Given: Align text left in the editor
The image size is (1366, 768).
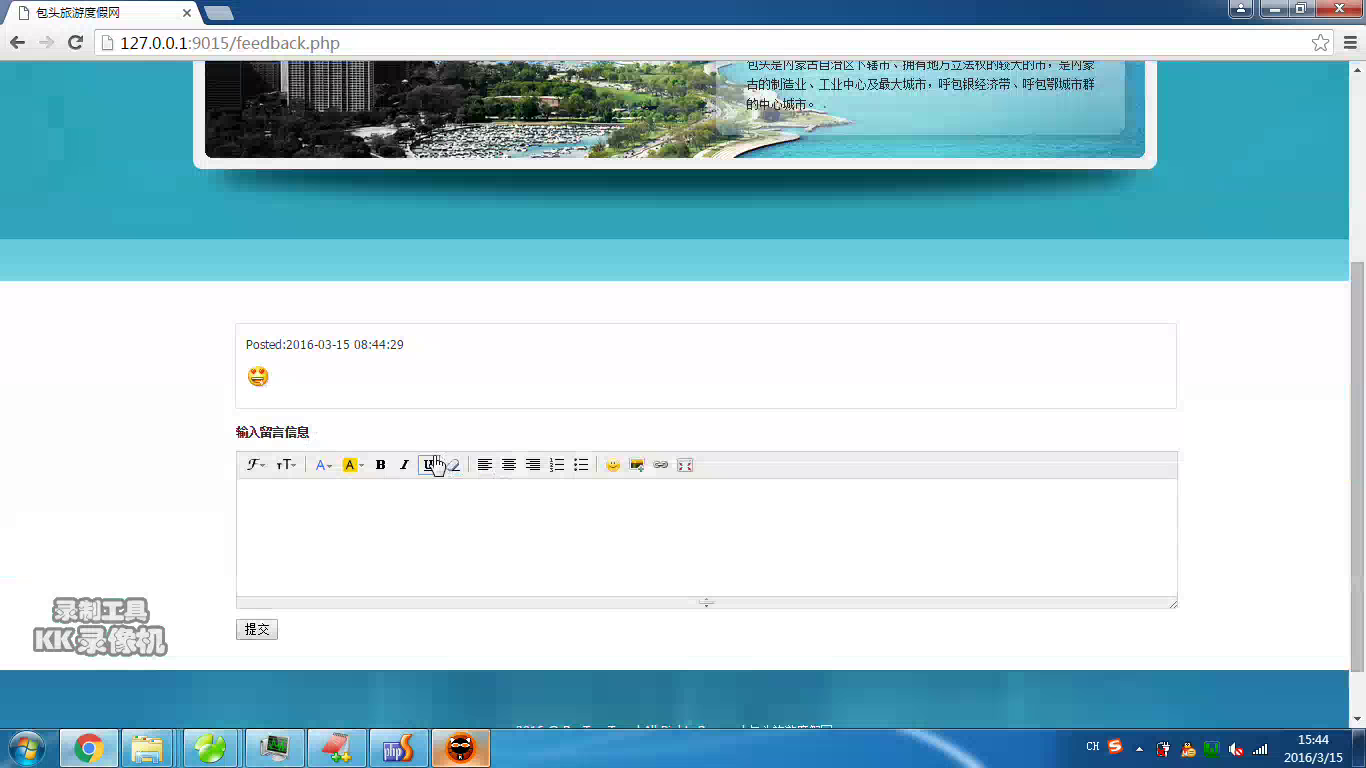Looking at the screenshot, I should (484, 465).
